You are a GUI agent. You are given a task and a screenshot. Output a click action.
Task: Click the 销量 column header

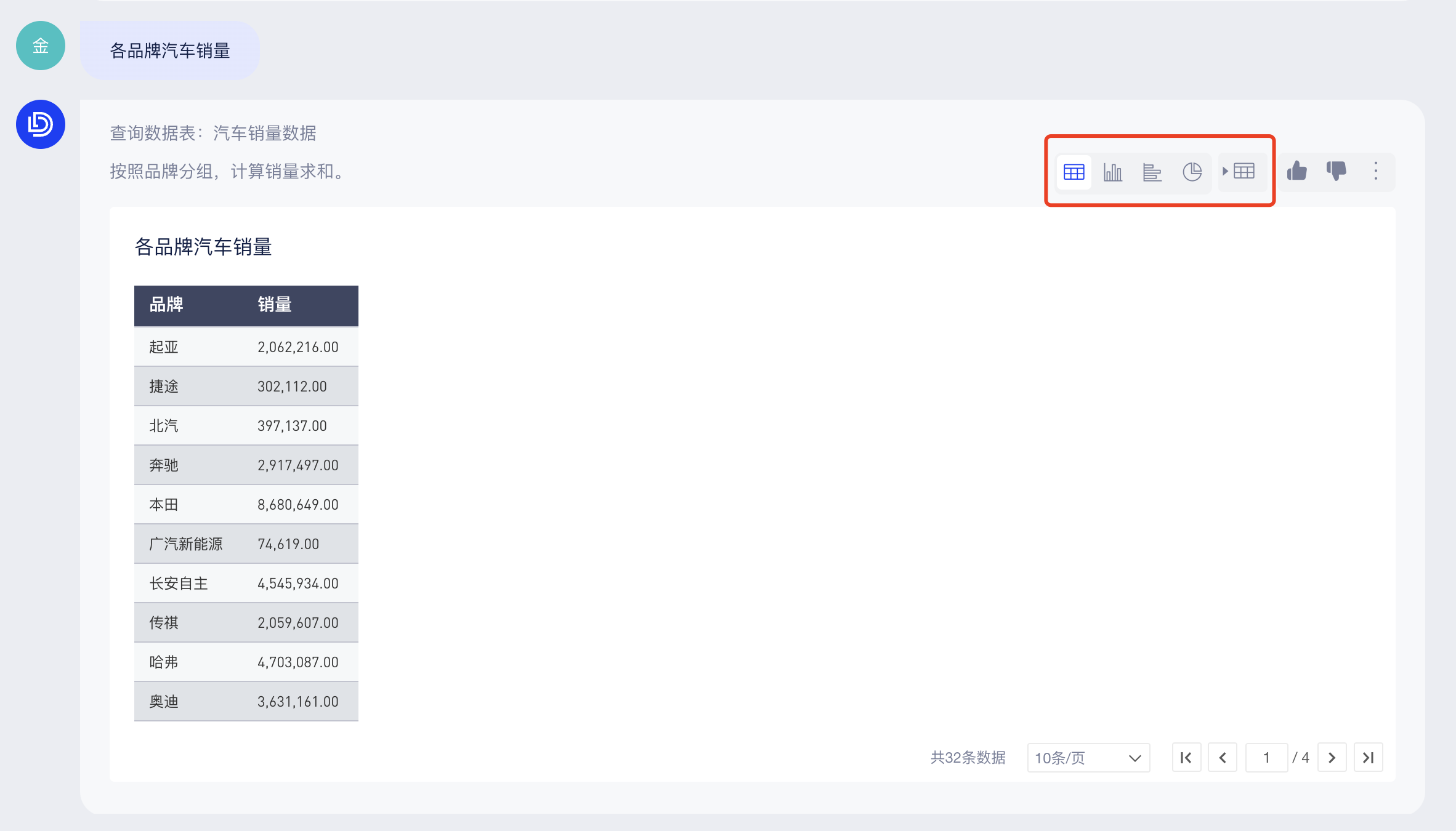(x=275, y=305)
